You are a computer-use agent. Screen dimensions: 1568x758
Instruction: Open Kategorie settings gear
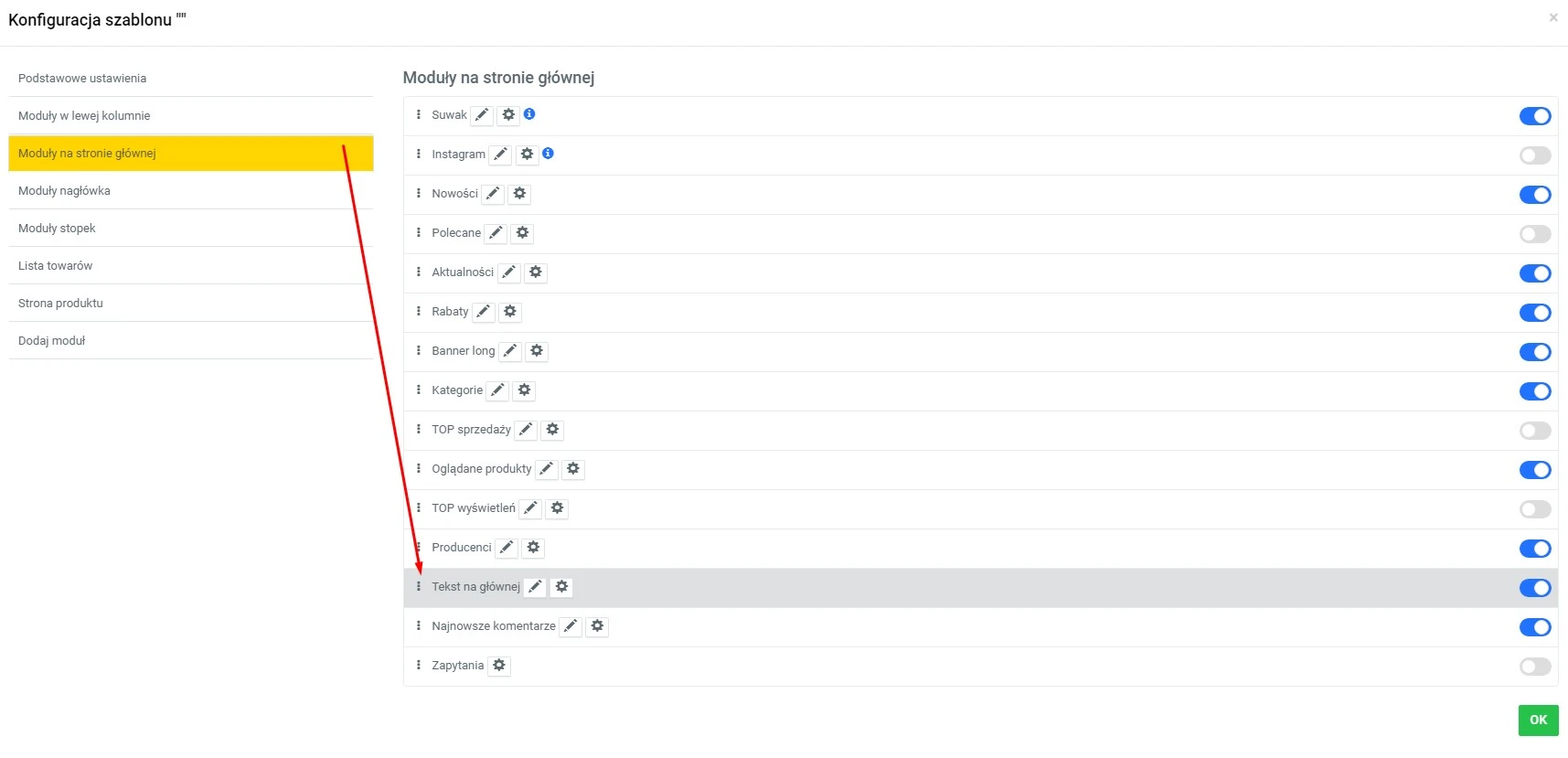(x=524, y=390)
